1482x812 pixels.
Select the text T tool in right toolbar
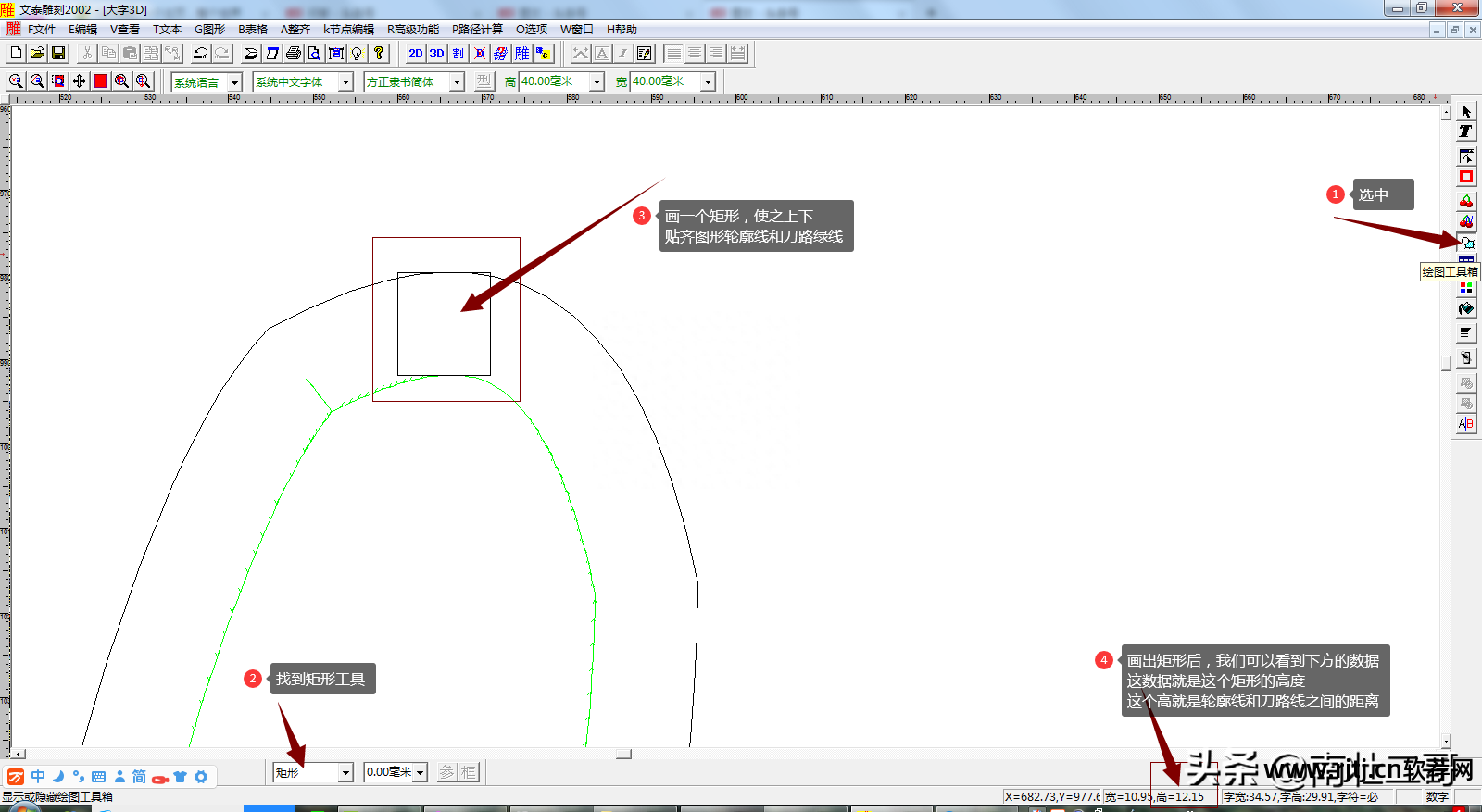point(1466,131)
